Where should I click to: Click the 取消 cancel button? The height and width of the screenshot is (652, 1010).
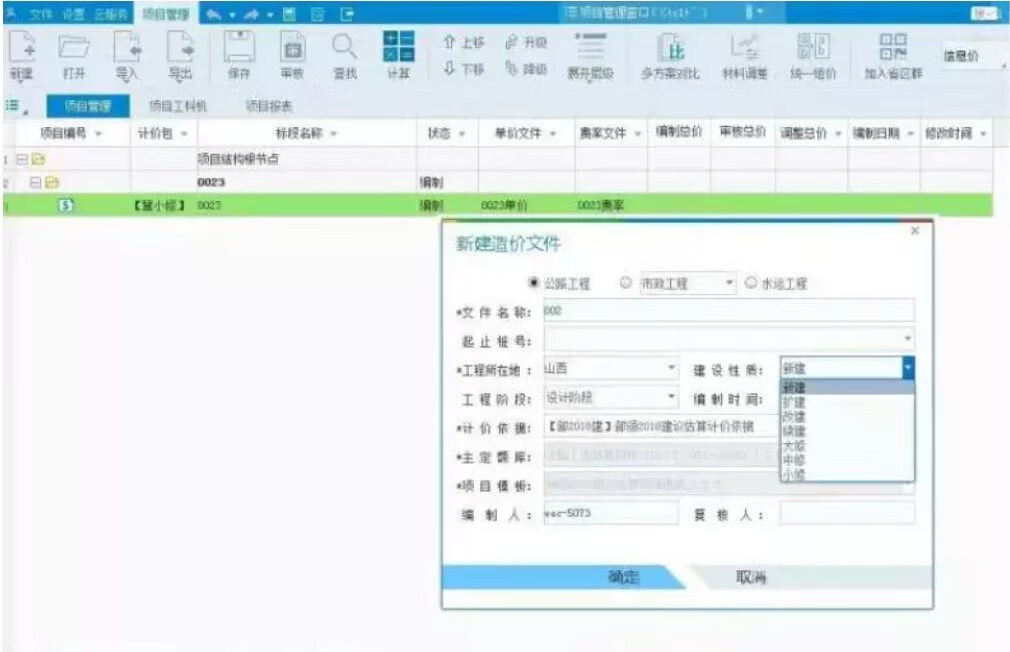coord(751,578)
